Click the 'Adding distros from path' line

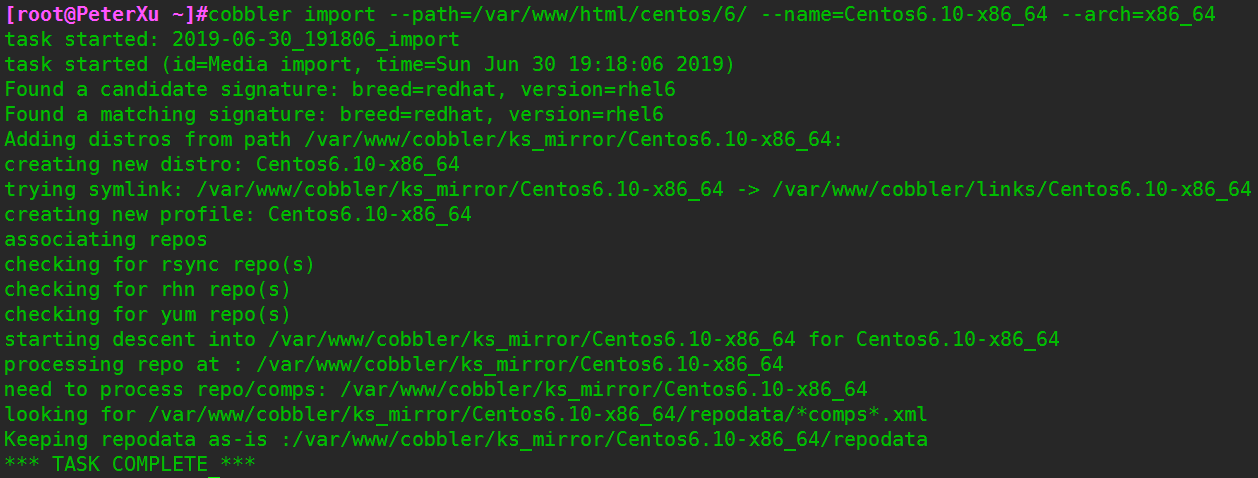click(x=424, y=139)
